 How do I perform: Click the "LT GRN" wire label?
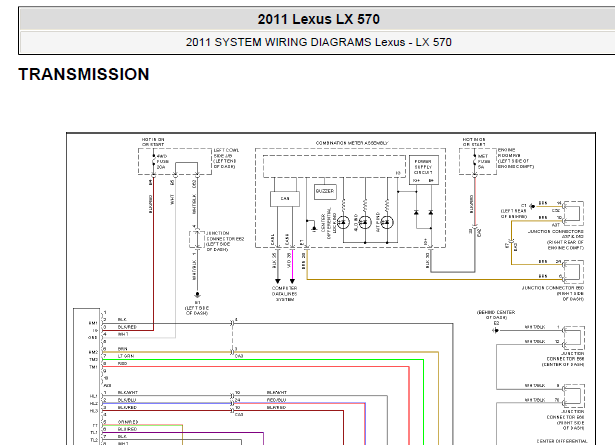click(x=126, y=356)
